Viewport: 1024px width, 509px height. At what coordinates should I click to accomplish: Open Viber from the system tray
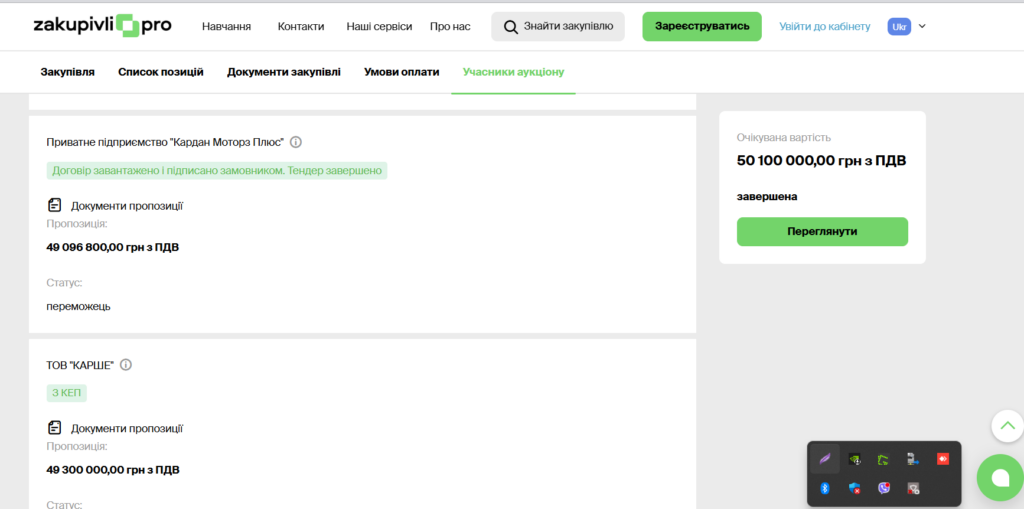coord(884,488)
